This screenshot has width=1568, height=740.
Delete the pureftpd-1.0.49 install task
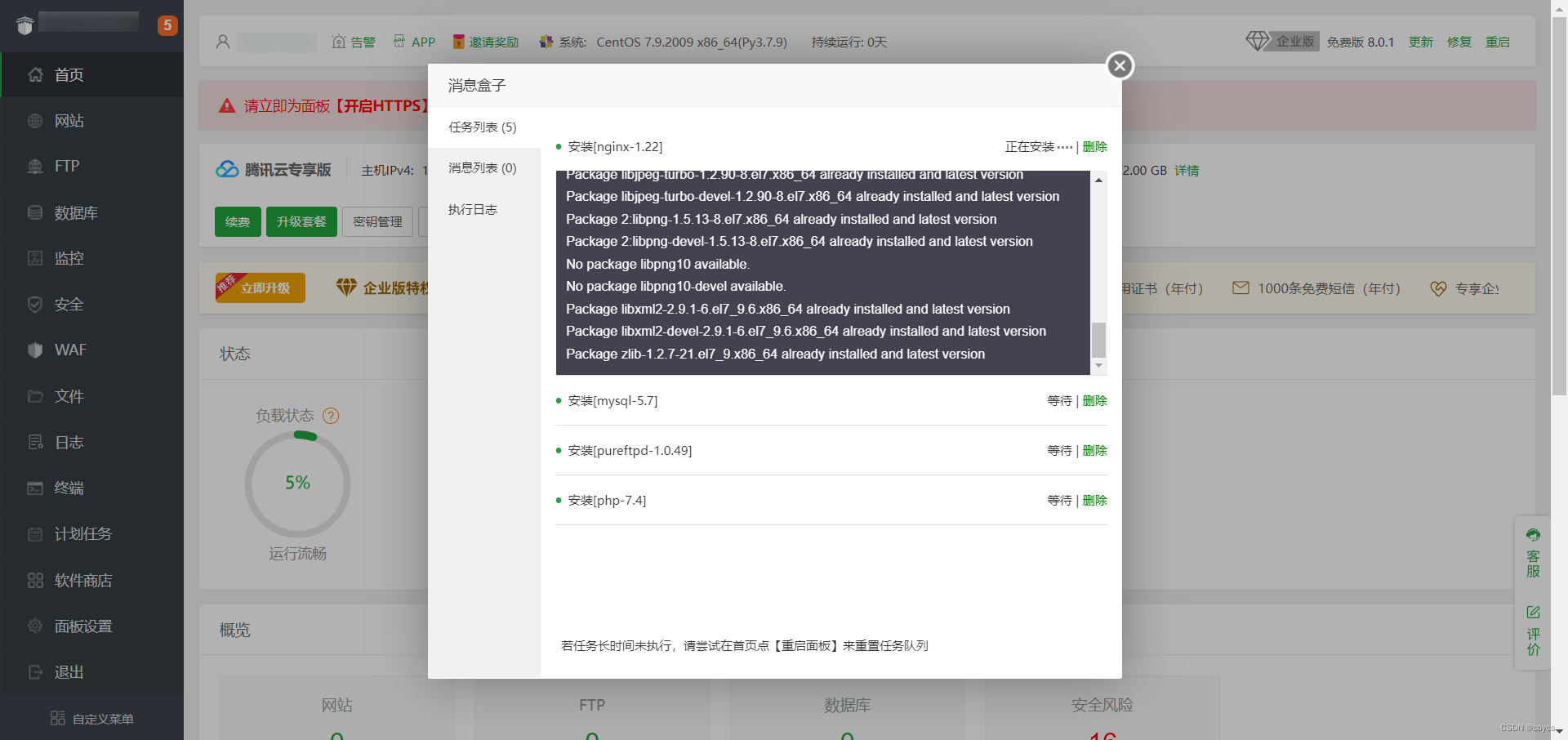pos(1095,451)
